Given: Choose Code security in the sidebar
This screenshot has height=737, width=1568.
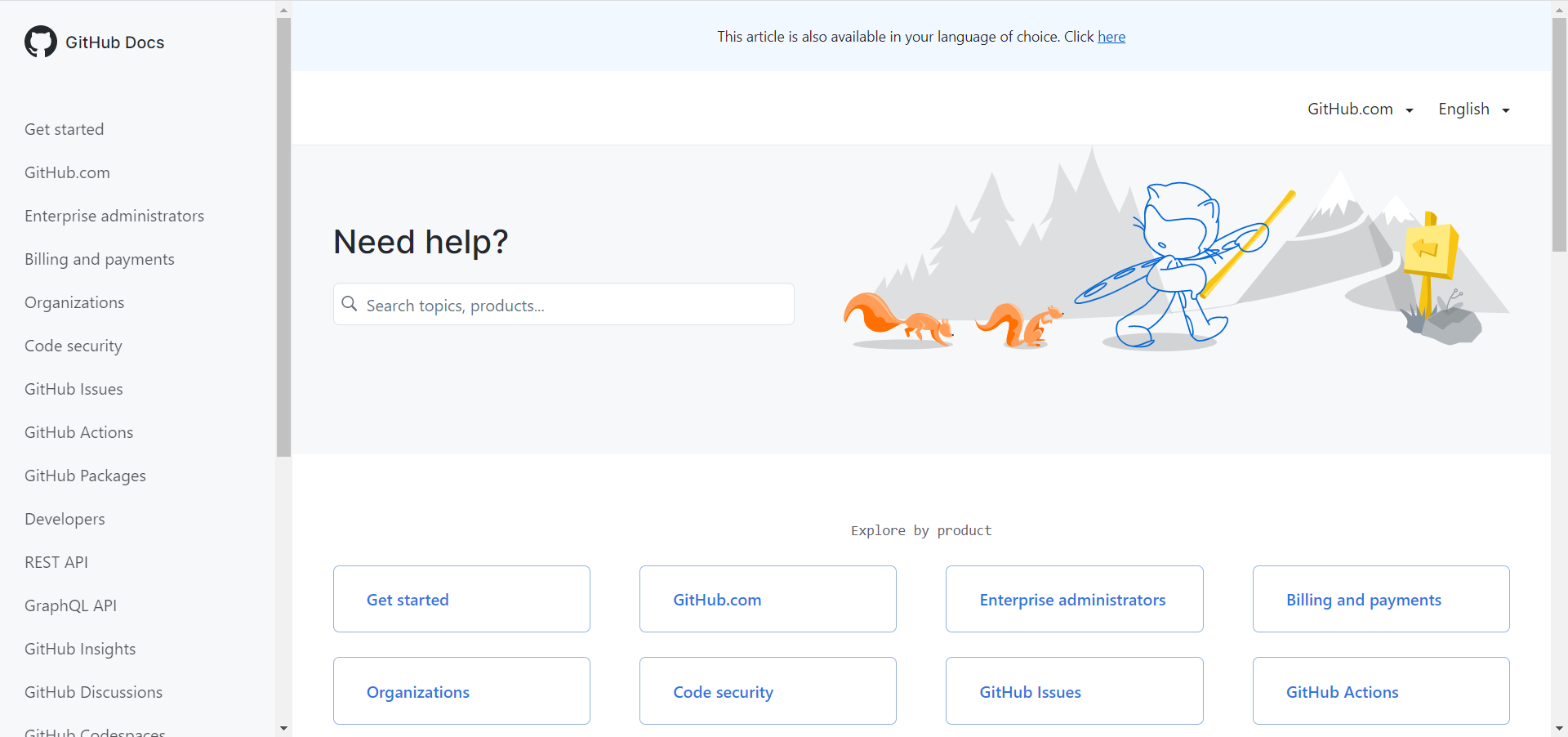Looking at the screenshot, I should pos(73,346).
